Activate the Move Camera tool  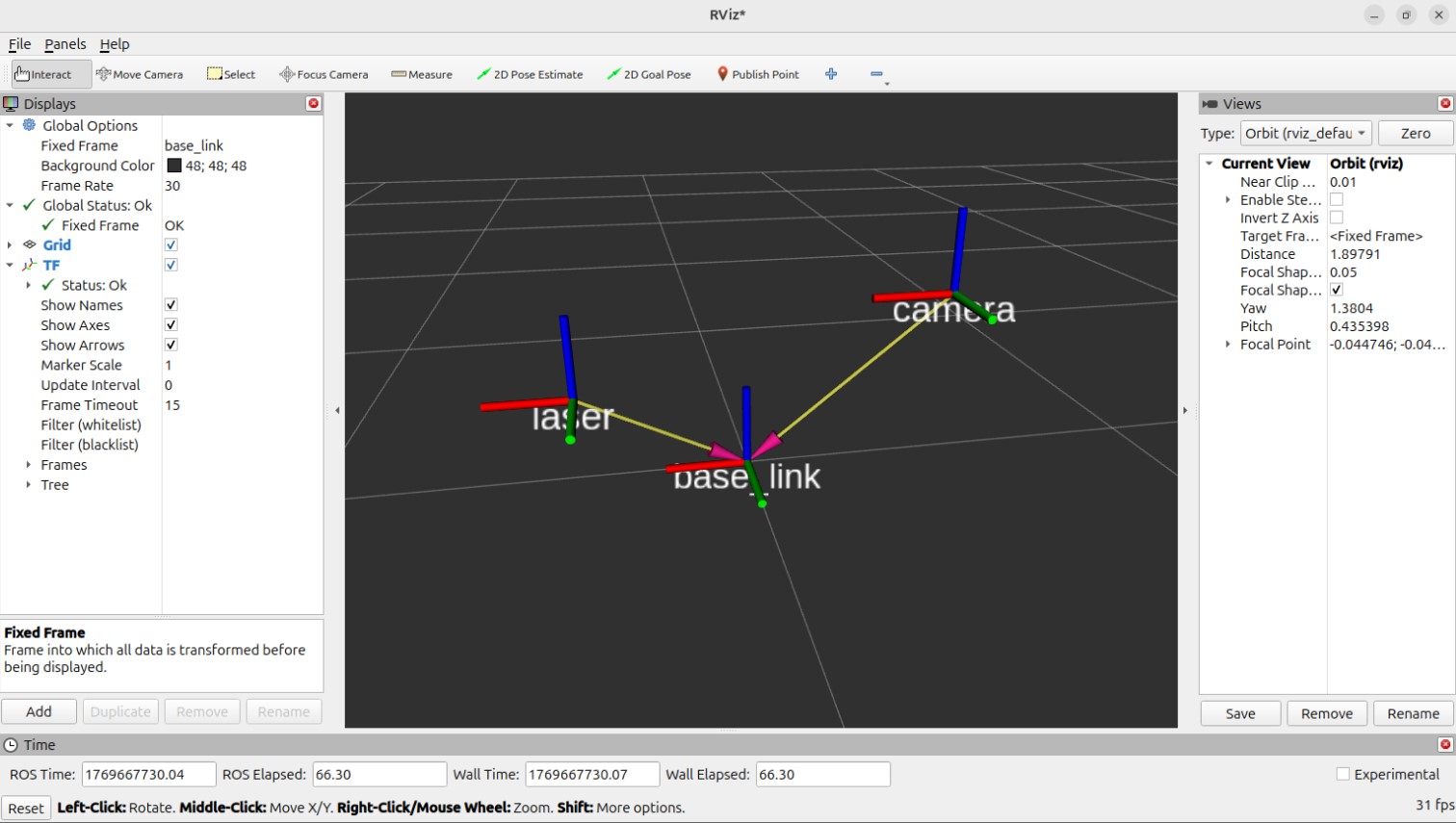coord(141,73)
